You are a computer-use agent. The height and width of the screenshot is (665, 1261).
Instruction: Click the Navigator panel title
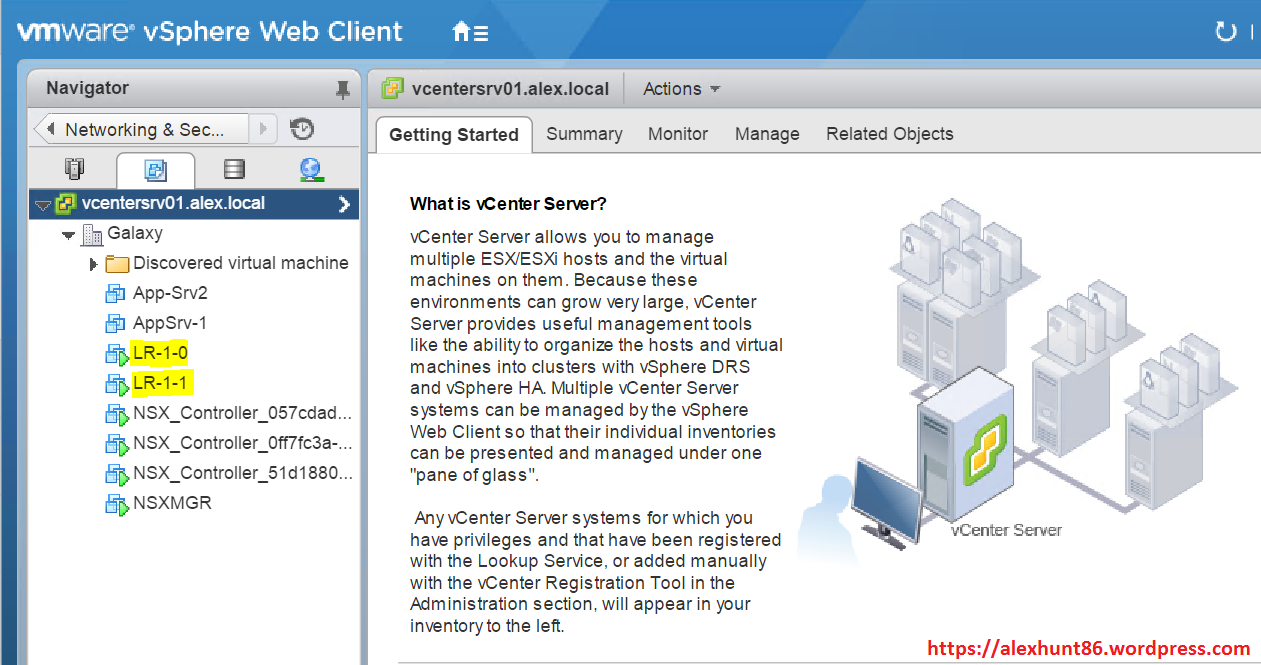pyautogui.click(x=87, y=88)
